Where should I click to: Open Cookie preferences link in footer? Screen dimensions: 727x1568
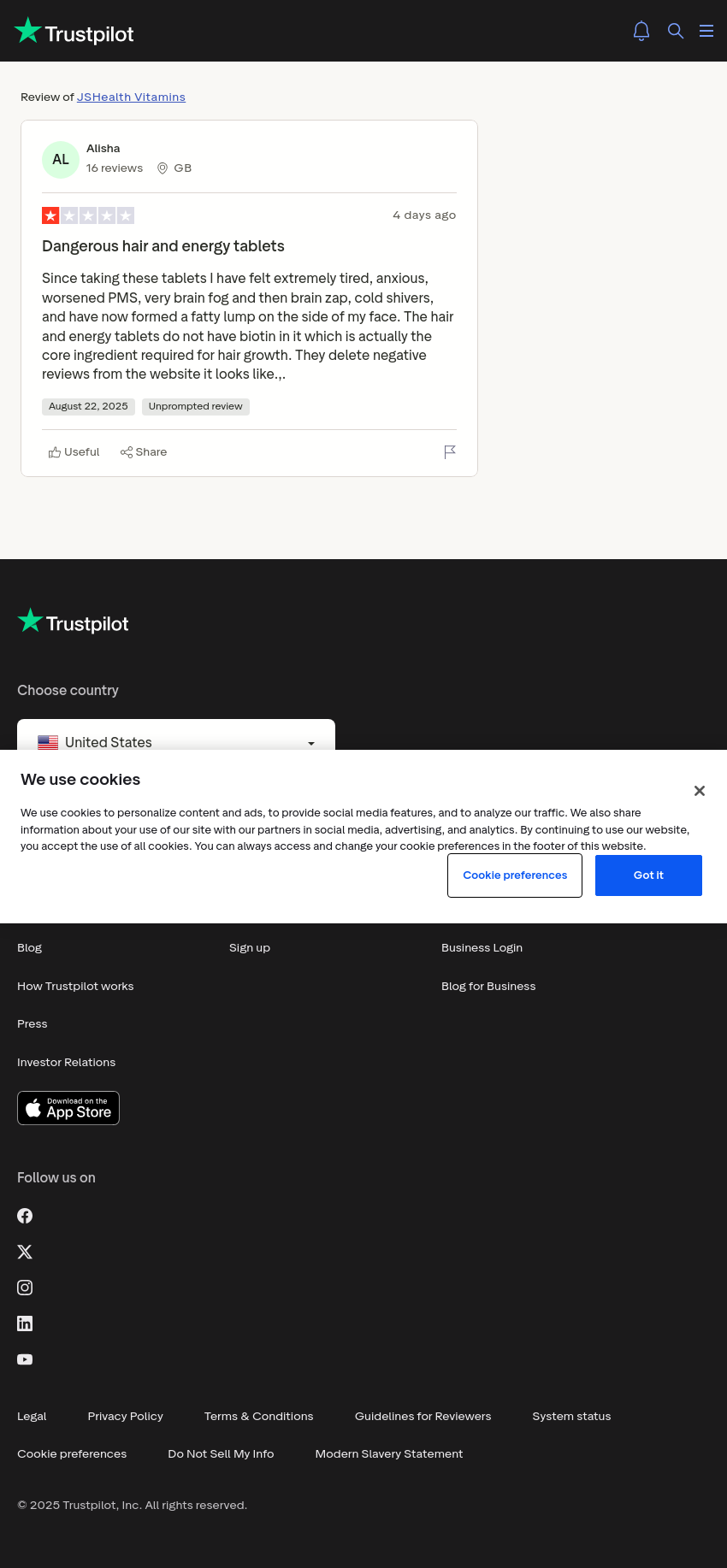coord(72,1454)
